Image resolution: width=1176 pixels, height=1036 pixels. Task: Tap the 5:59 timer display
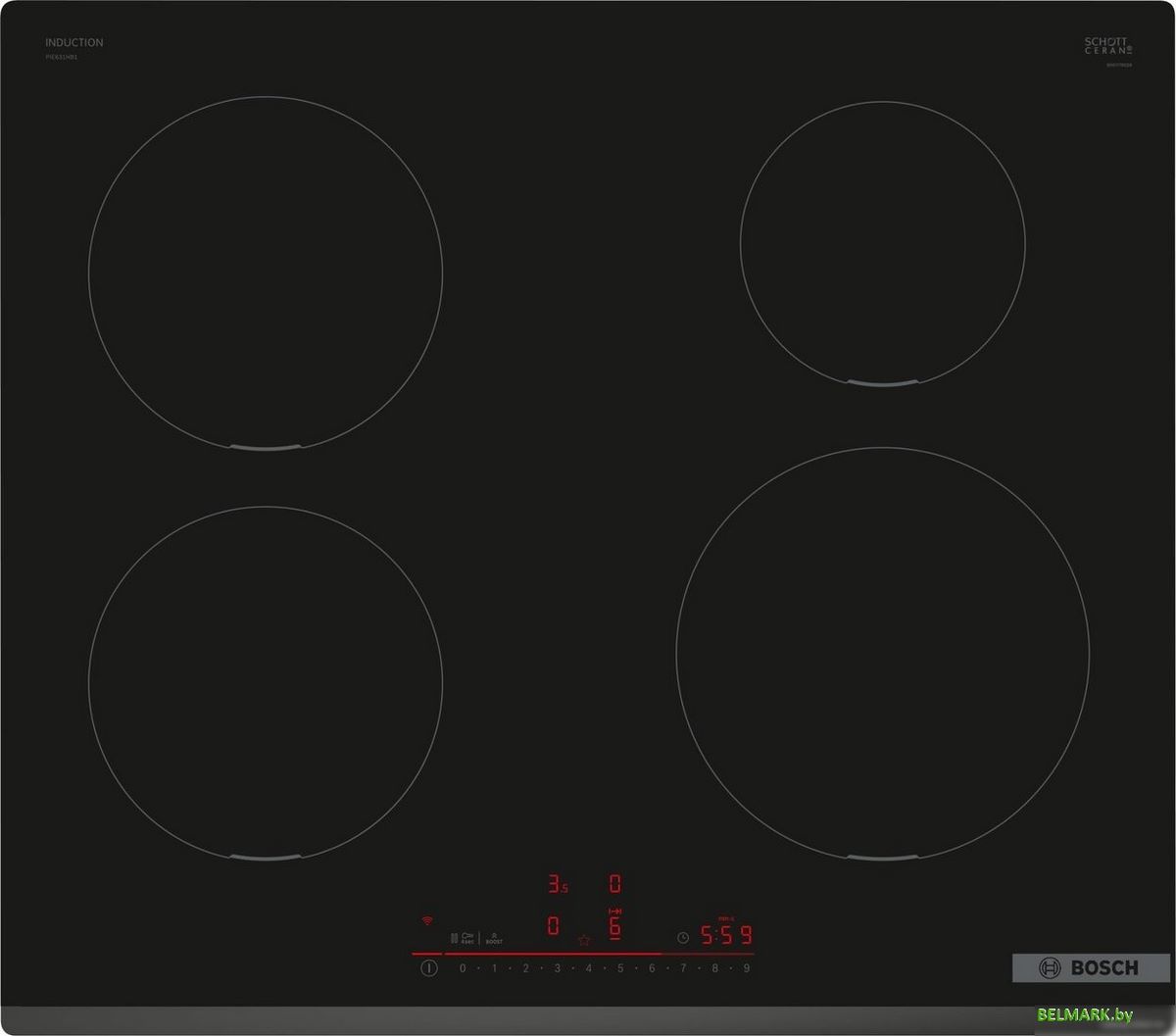[725, 935]
